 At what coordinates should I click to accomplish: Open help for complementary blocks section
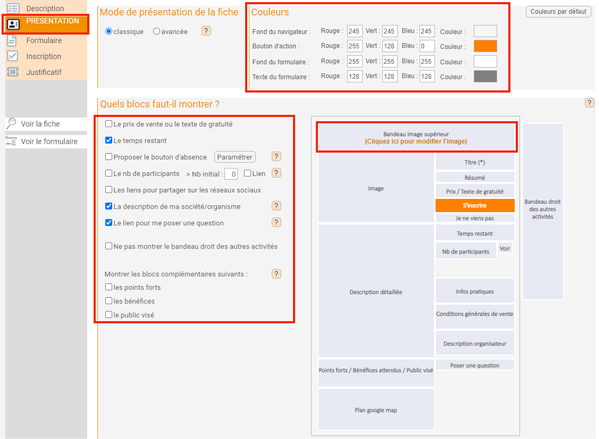coord(276,274)
